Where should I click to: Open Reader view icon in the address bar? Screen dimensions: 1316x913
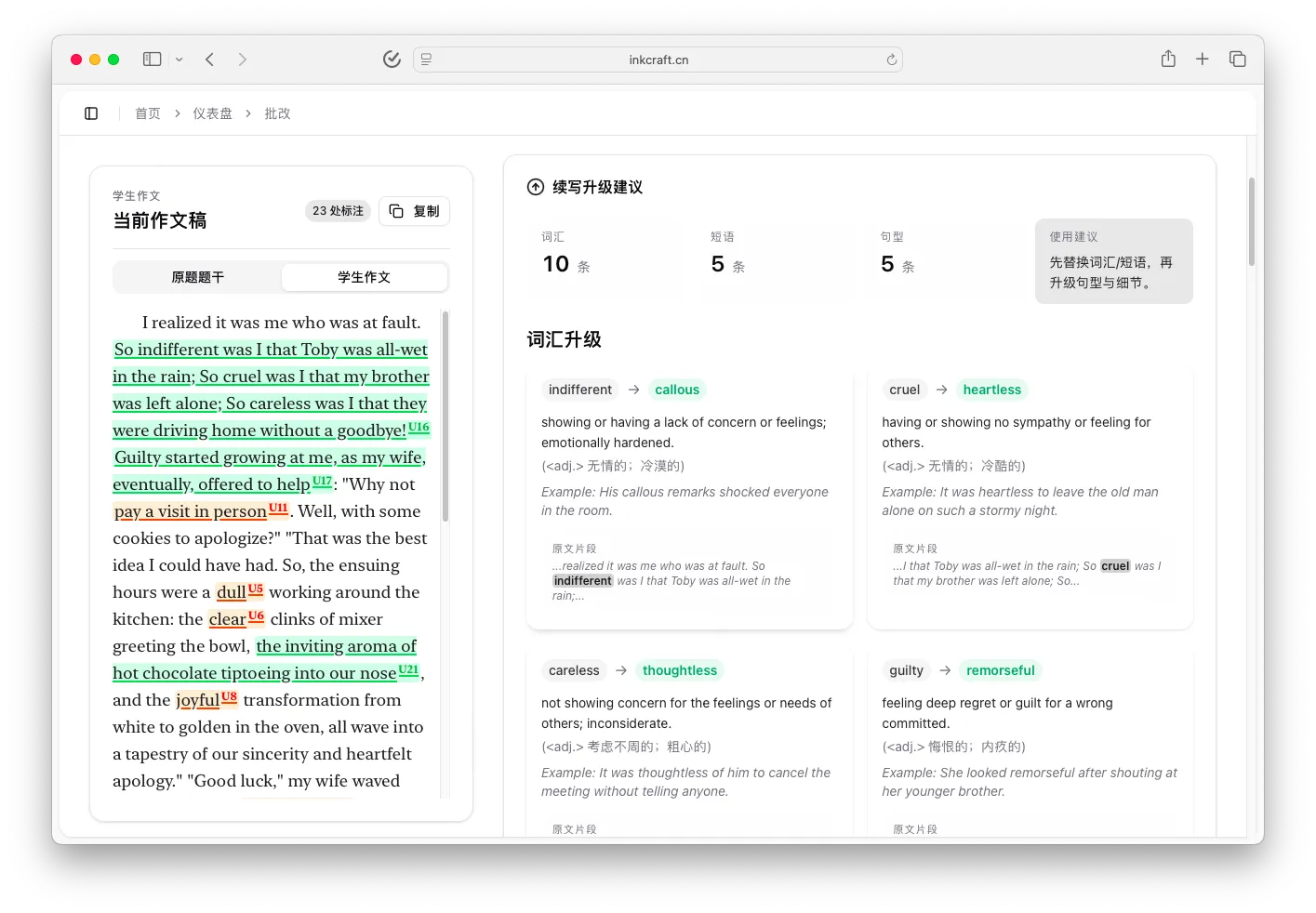[x=425, y=59]
